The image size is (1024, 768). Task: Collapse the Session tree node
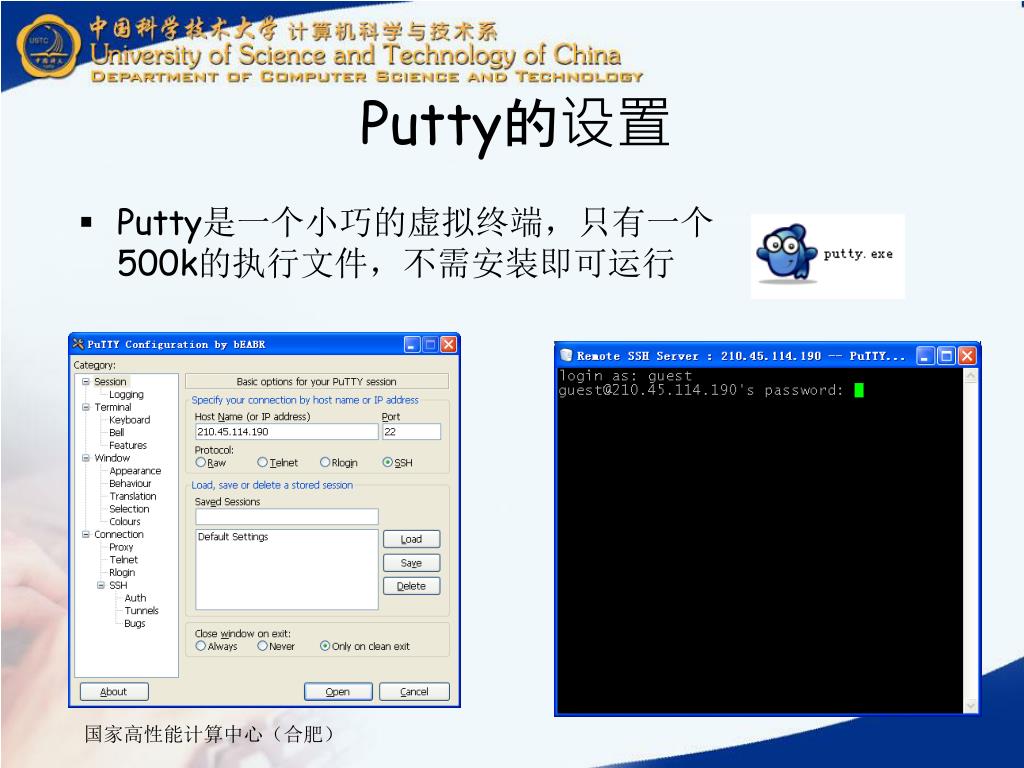pyautogui.click(x=86, y=381)
